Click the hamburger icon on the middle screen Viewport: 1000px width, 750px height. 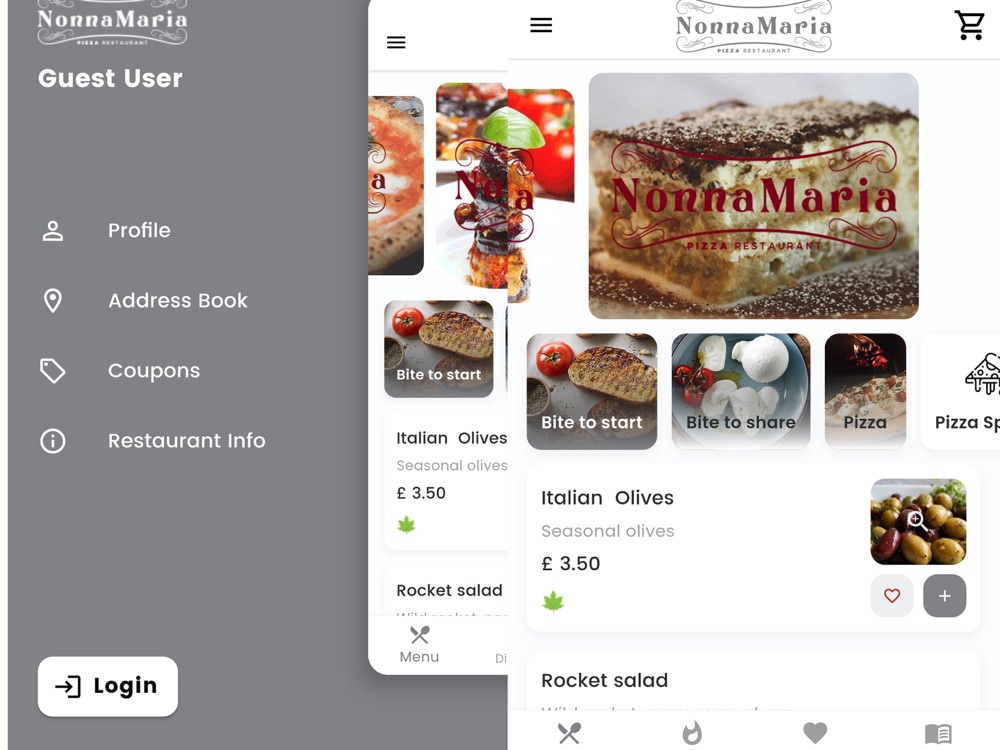[x=396, y=43]
